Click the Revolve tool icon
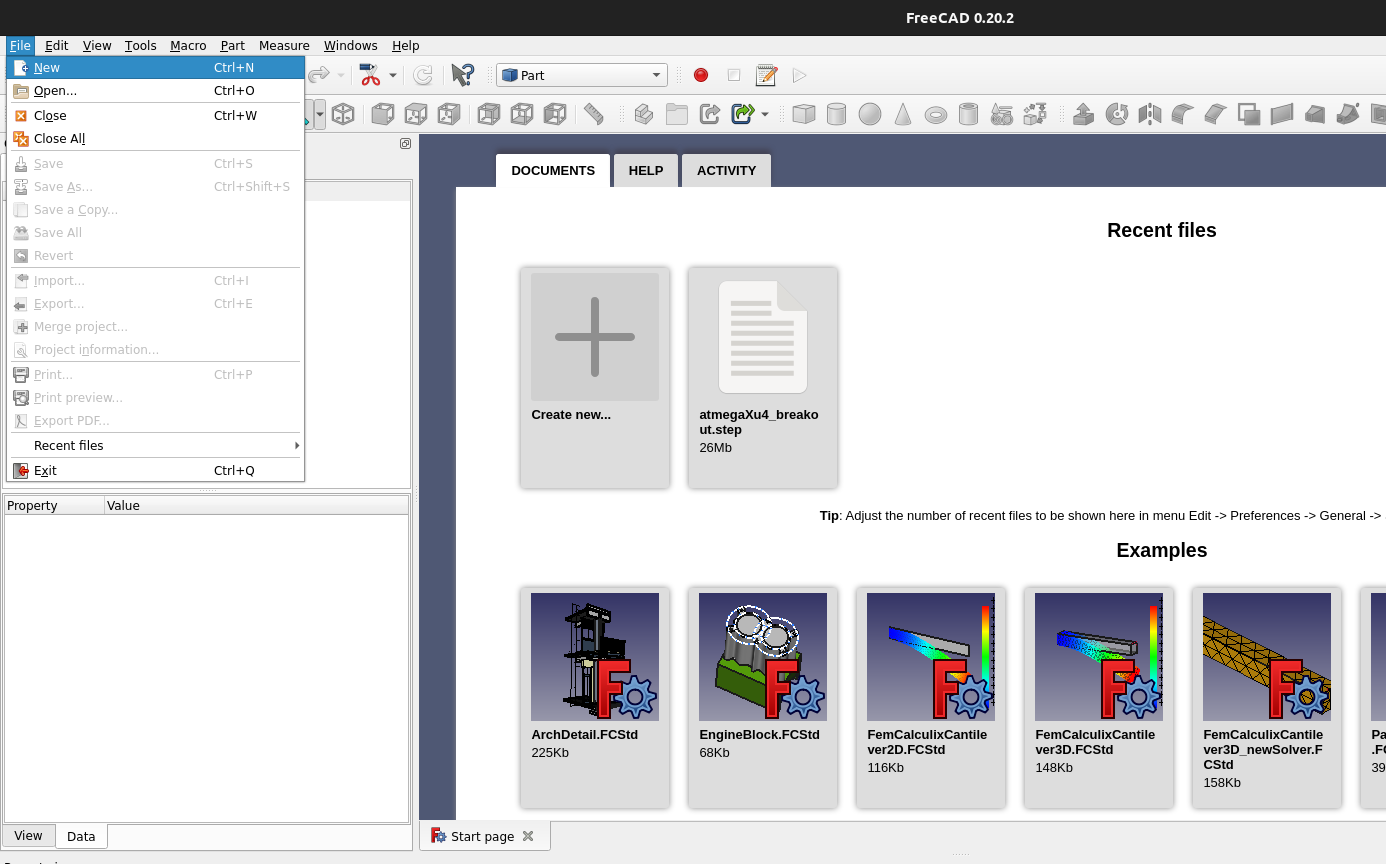Screen dimensions: 1386x864 (1117, 114)
